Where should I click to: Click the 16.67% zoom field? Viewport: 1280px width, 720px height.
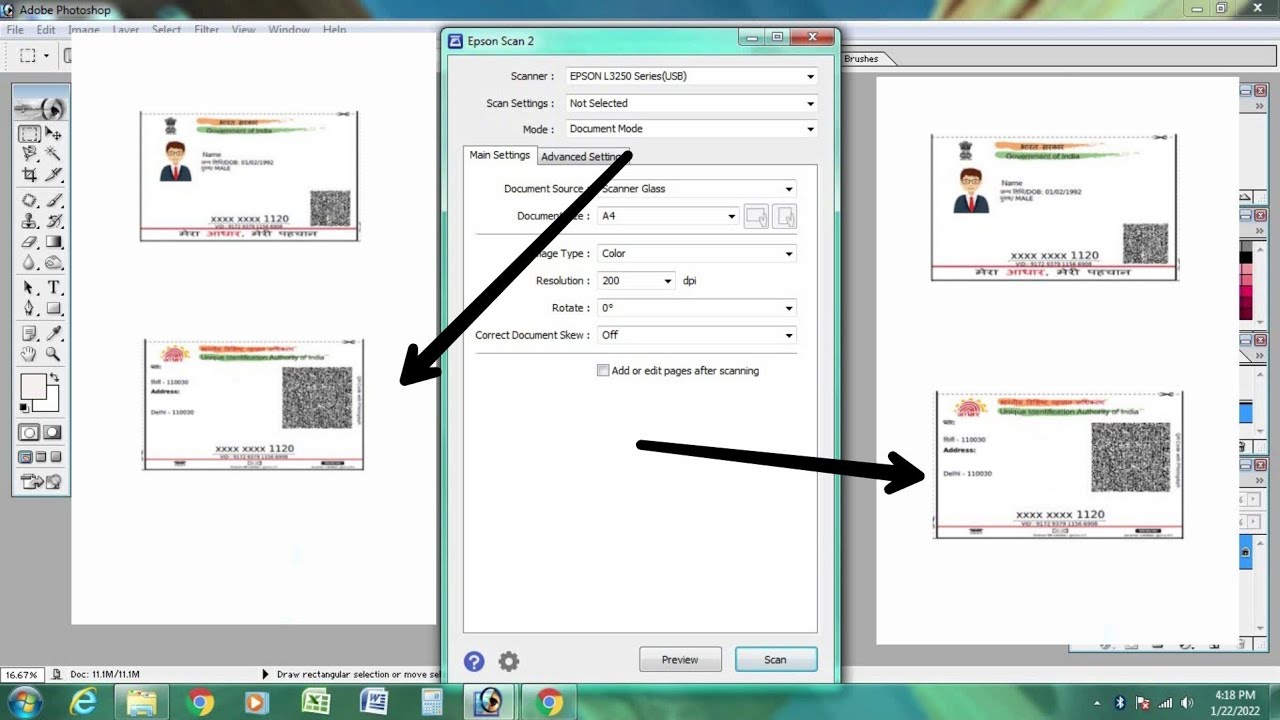(x=22, y=675)
